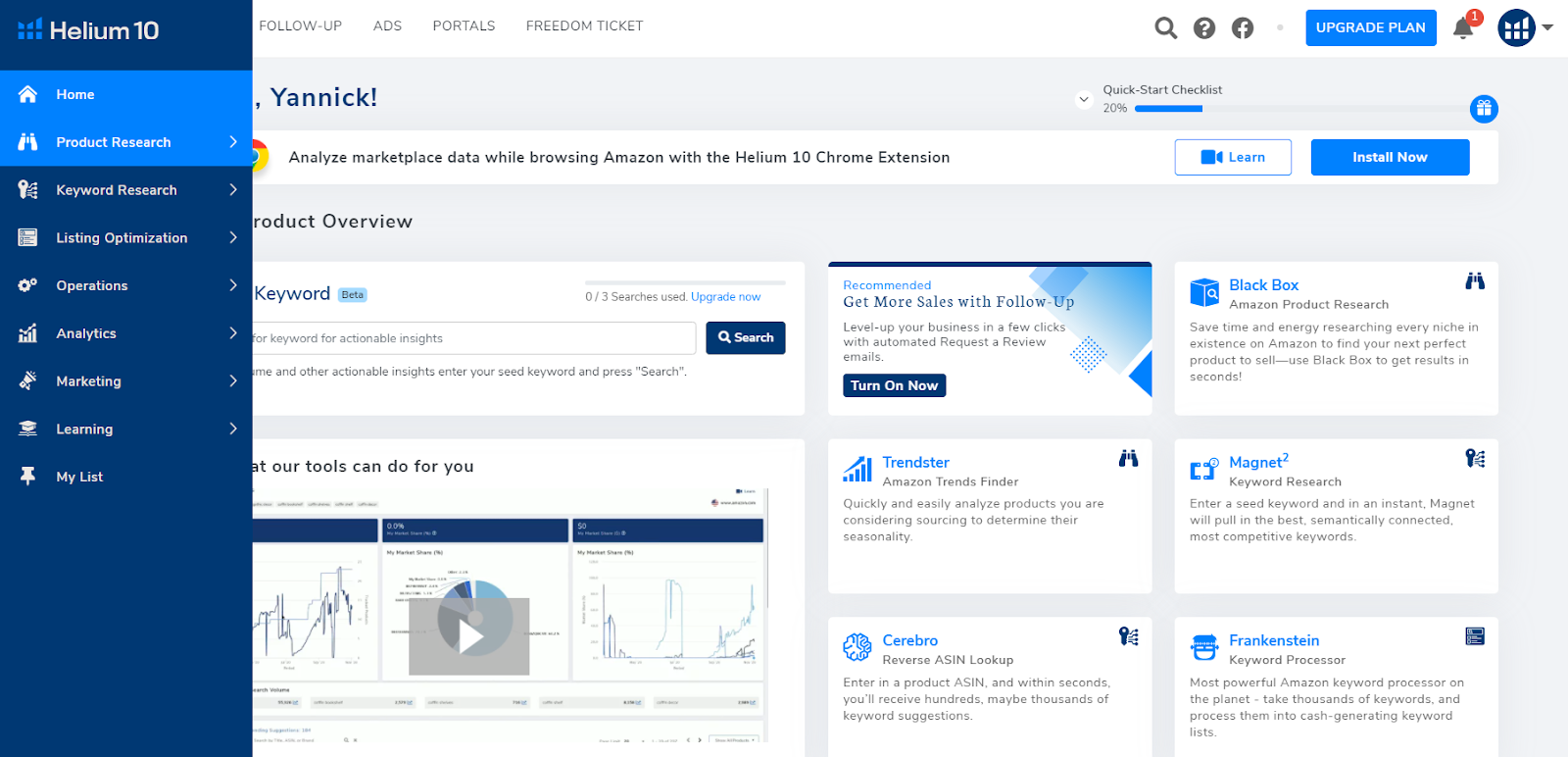Click the Product Research binoculars icon
This screenshot has width=1568, height=757.
pyautogui.click(x=27, y=142)
